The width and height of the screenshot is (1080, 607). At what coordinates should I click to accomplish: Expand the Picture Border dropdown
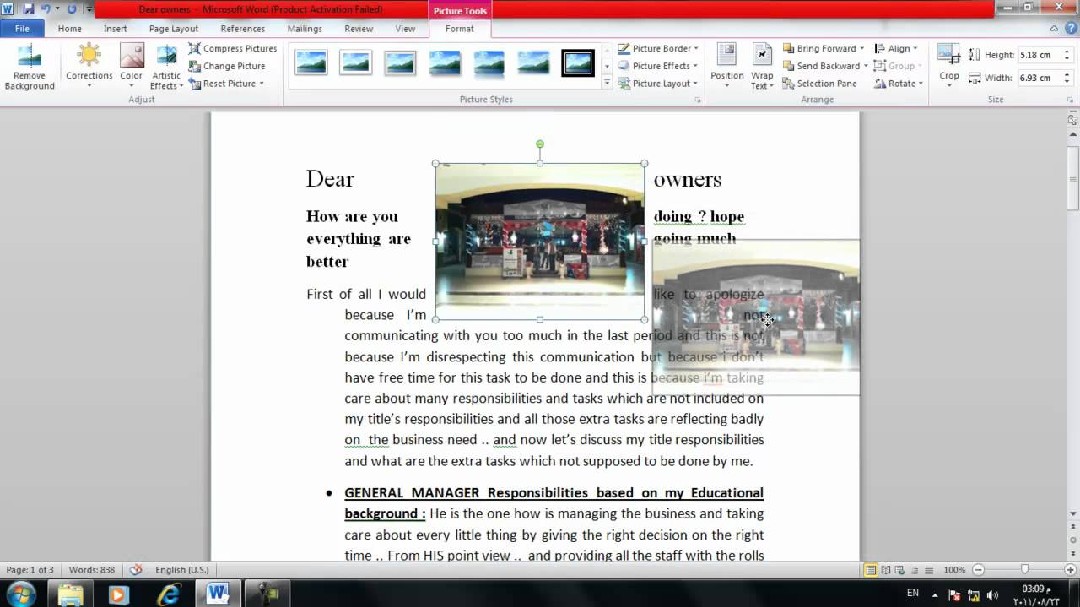[659, 48]
